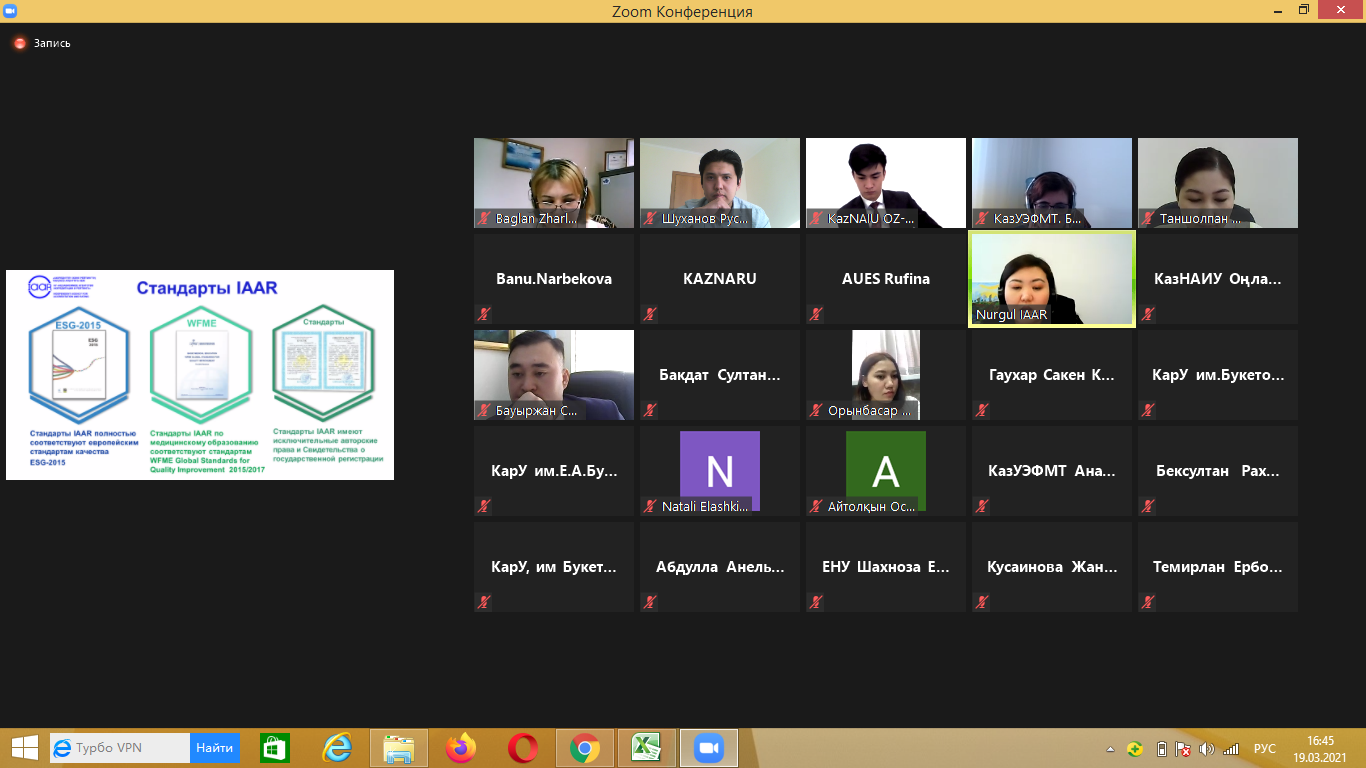Image resolution: width=1366 pixels, height=768 pixels.
Task: Open File Explorer from the taskbar
Action: (x=399, y=748)
